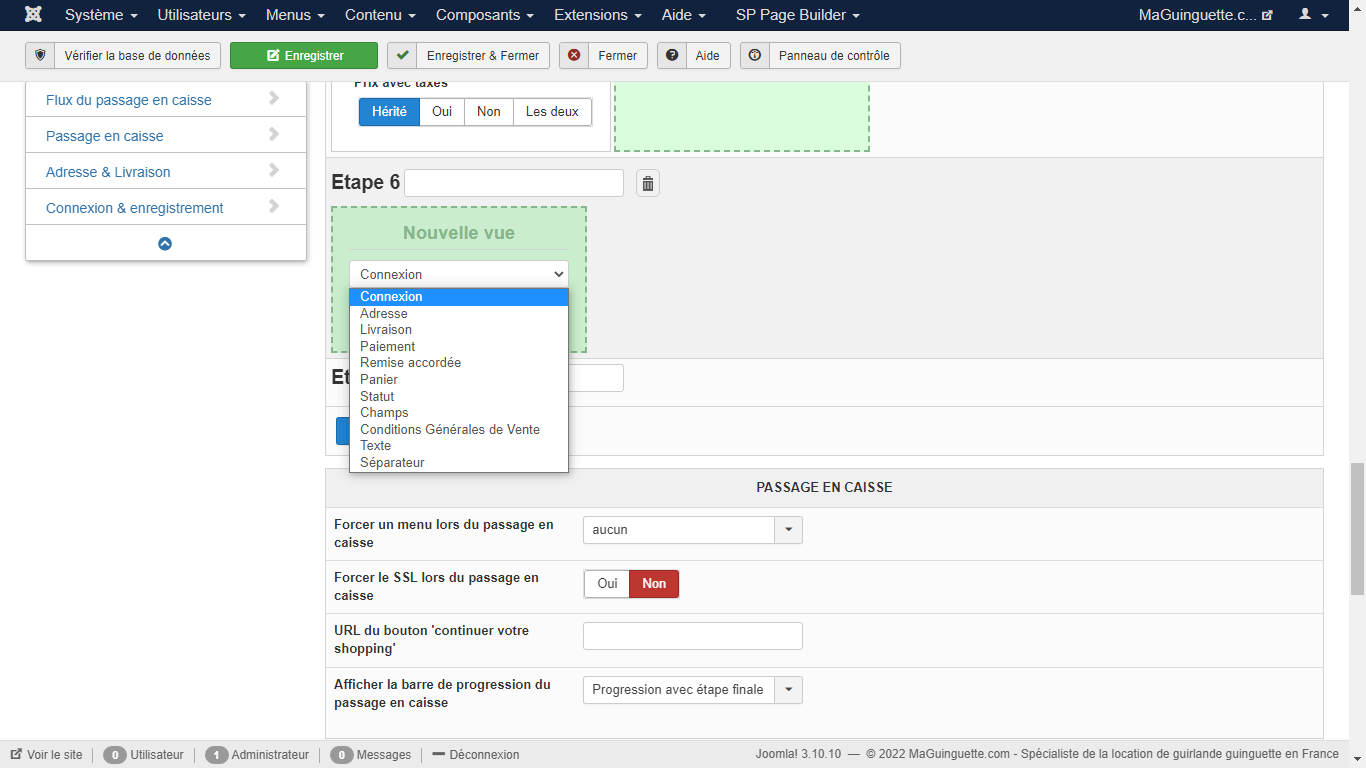The image size is (1366, 768).
Task: Open progress bar display dropdown
Action: (x=693, y=690)
